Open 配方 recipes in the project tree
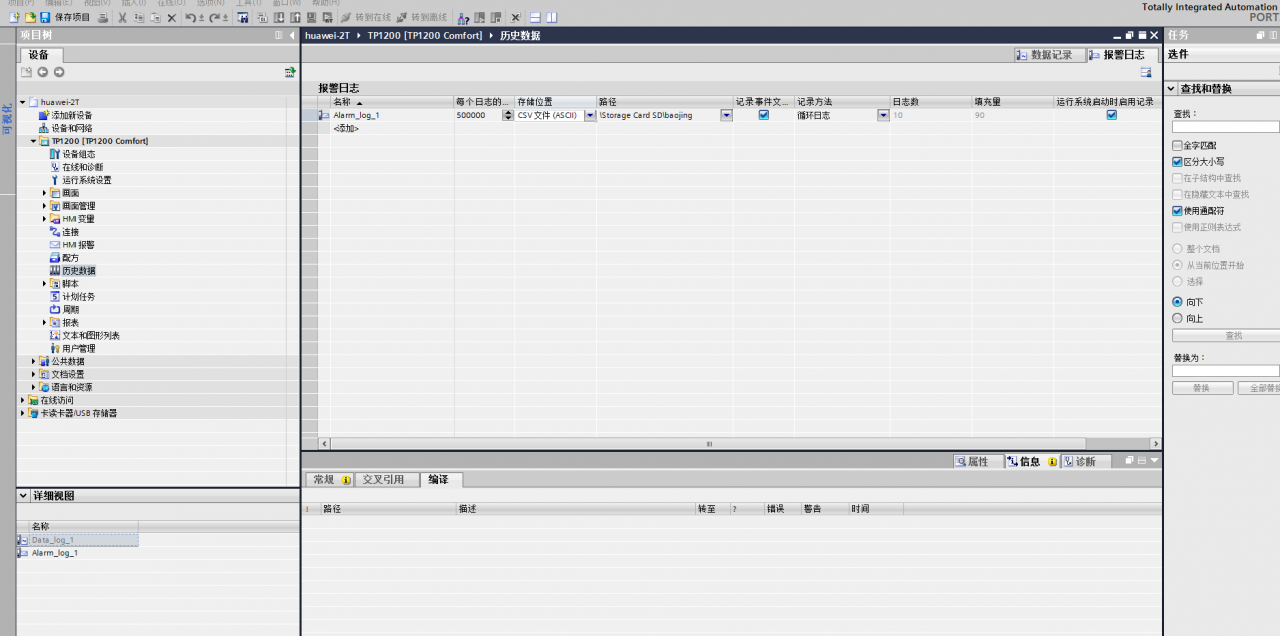 70,258
